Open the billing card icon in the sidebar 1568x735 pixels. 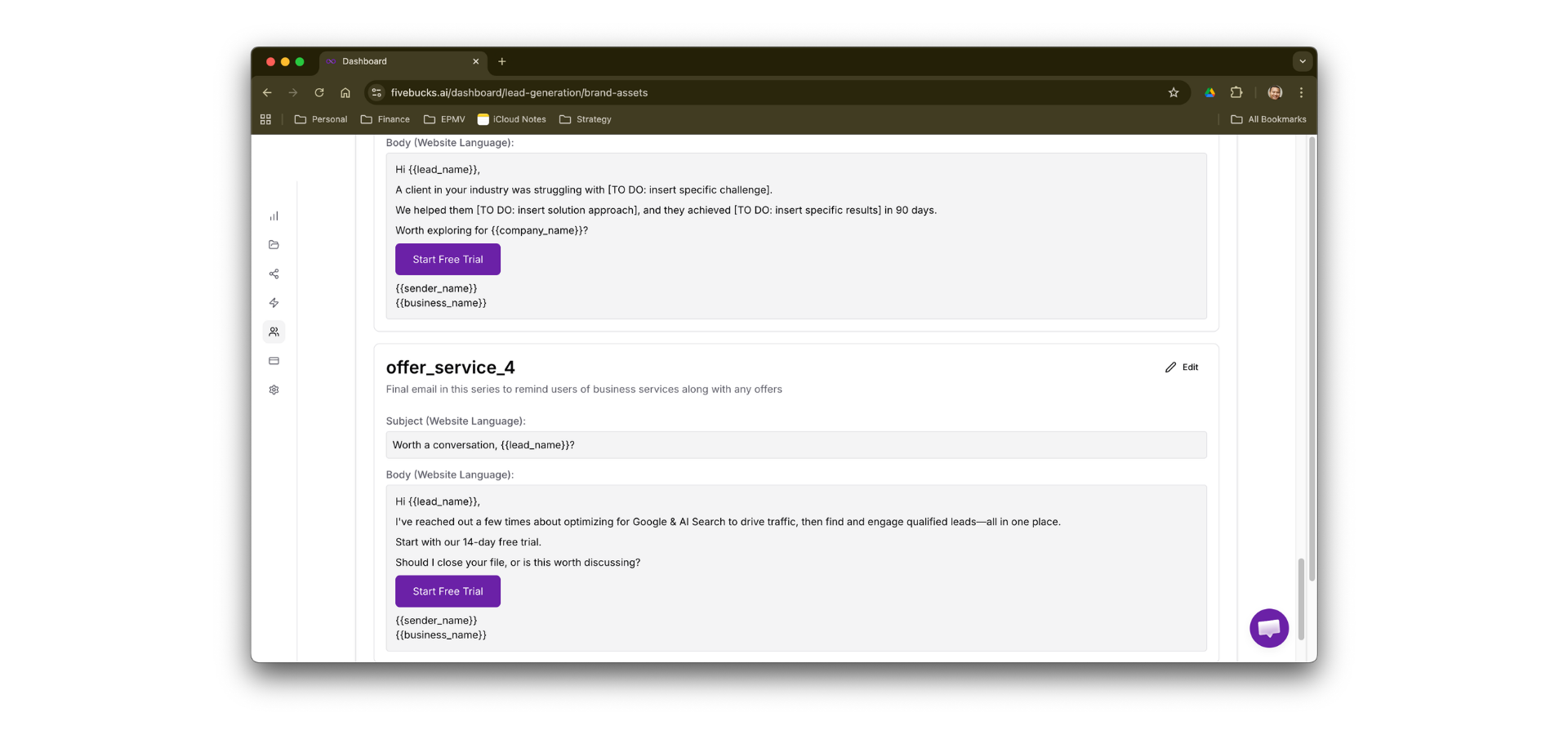[x=274, y=361]
